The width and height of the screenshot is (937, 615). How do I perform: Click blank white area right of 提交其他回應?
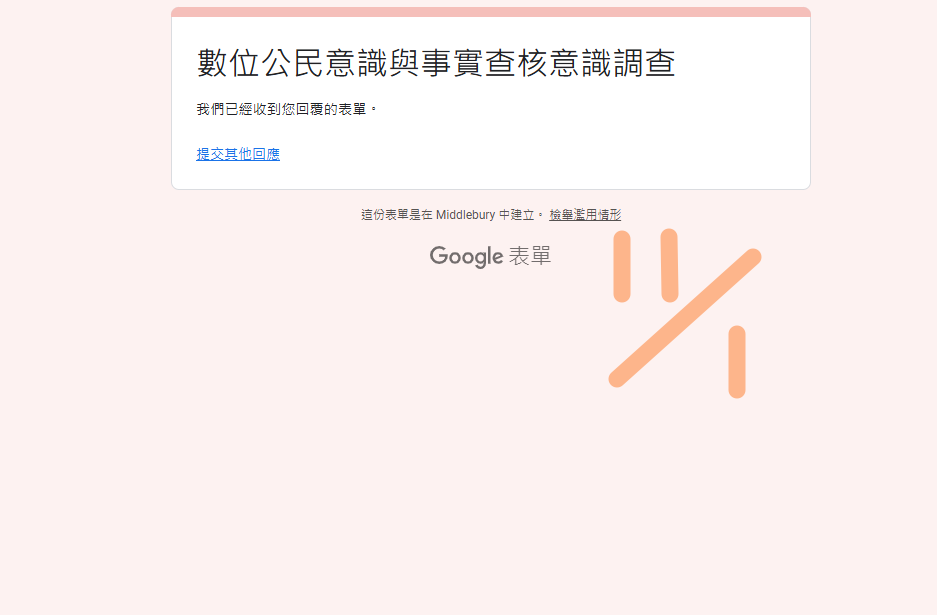click(x=538, y=154)
